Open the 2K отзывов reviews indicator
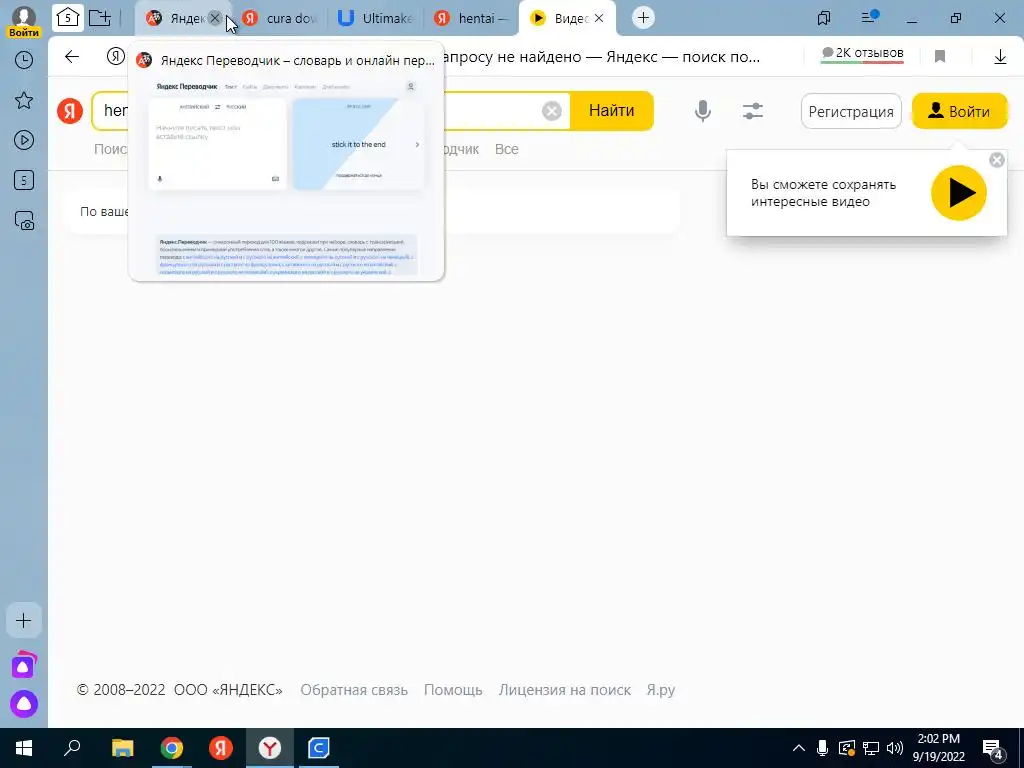The width and height of the screenshot is (1024, 768). click(862, 54)
